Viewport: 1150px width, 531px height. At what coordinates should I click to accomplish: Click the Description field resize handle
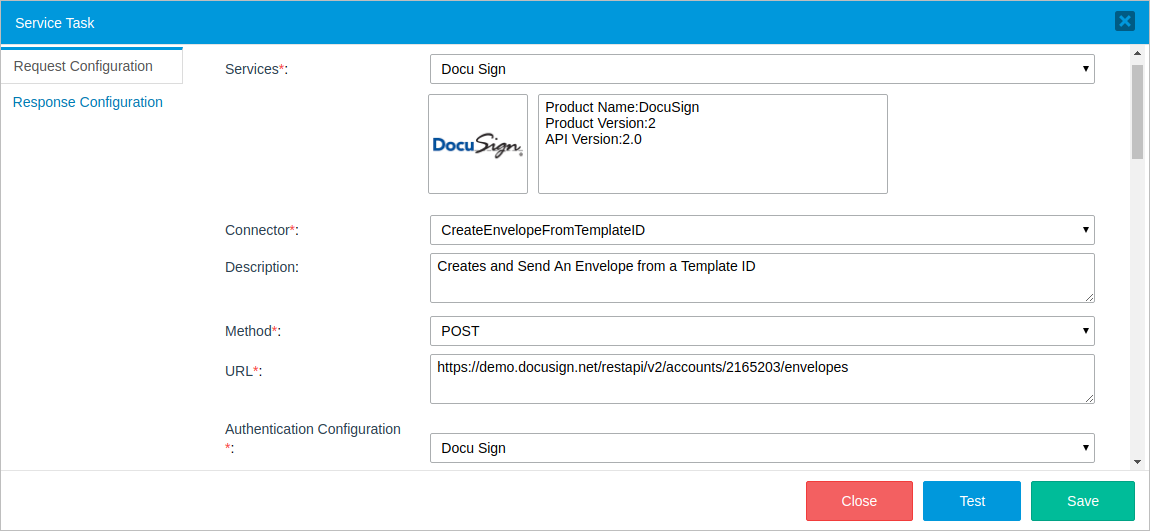(x=1089, y=296)
